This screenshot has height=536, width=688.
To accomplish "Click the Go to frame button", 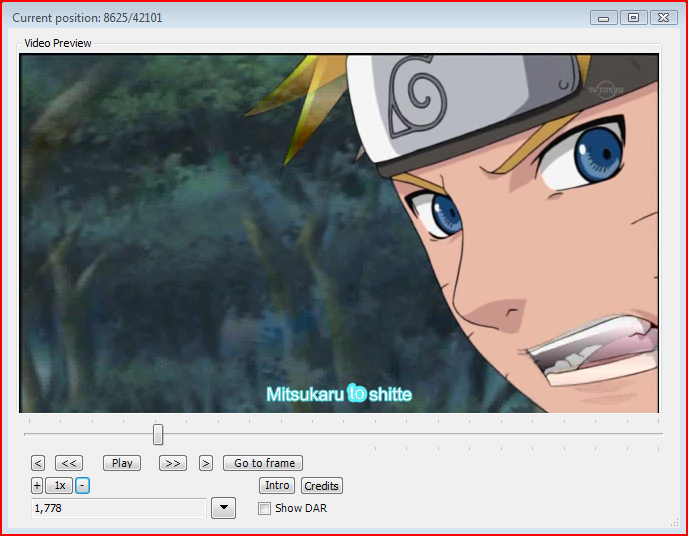I will pyautogui.click(x=262, y=463).
